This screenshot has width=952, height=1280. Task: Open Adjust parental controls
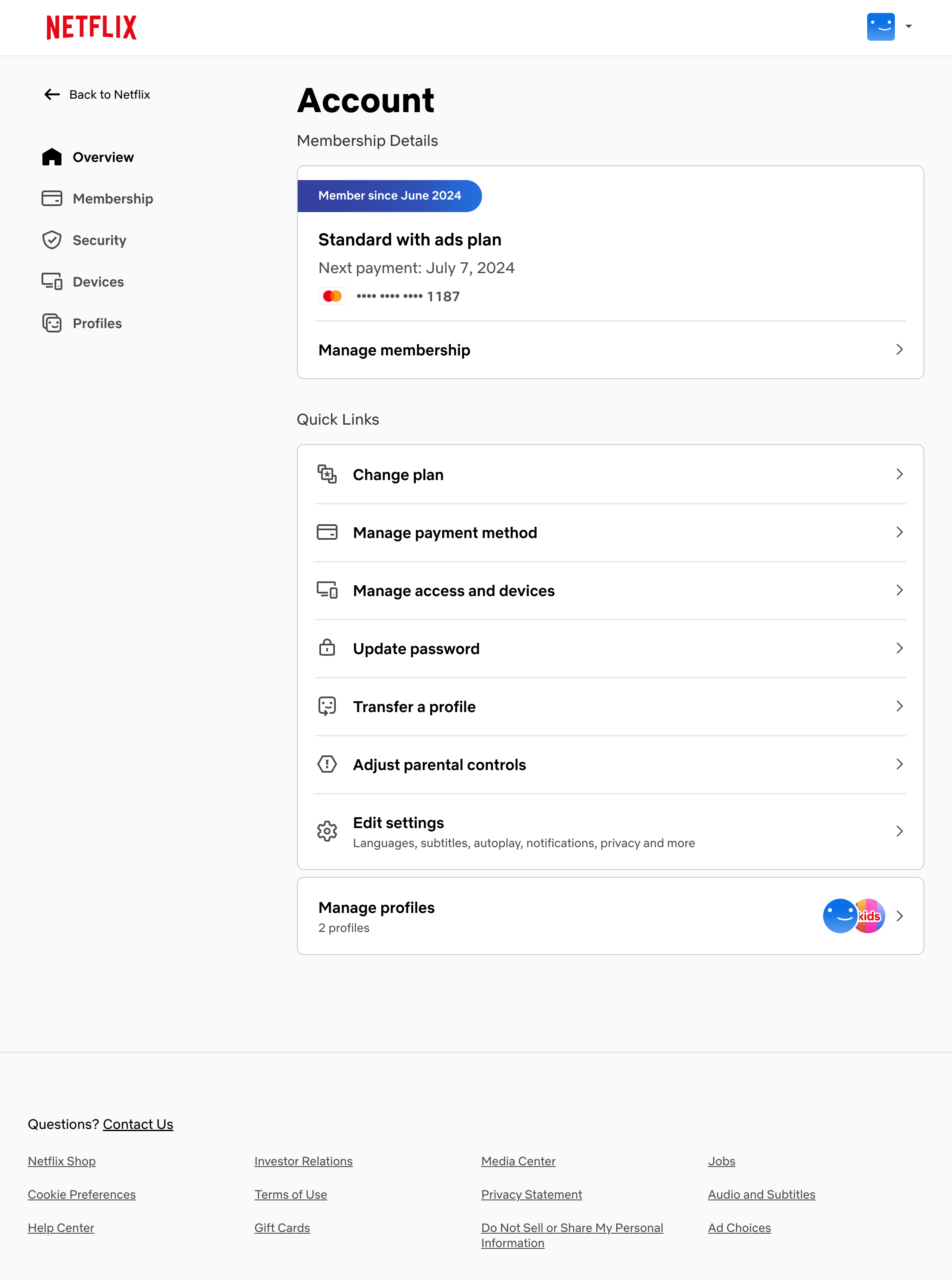(x=439, y=764)
